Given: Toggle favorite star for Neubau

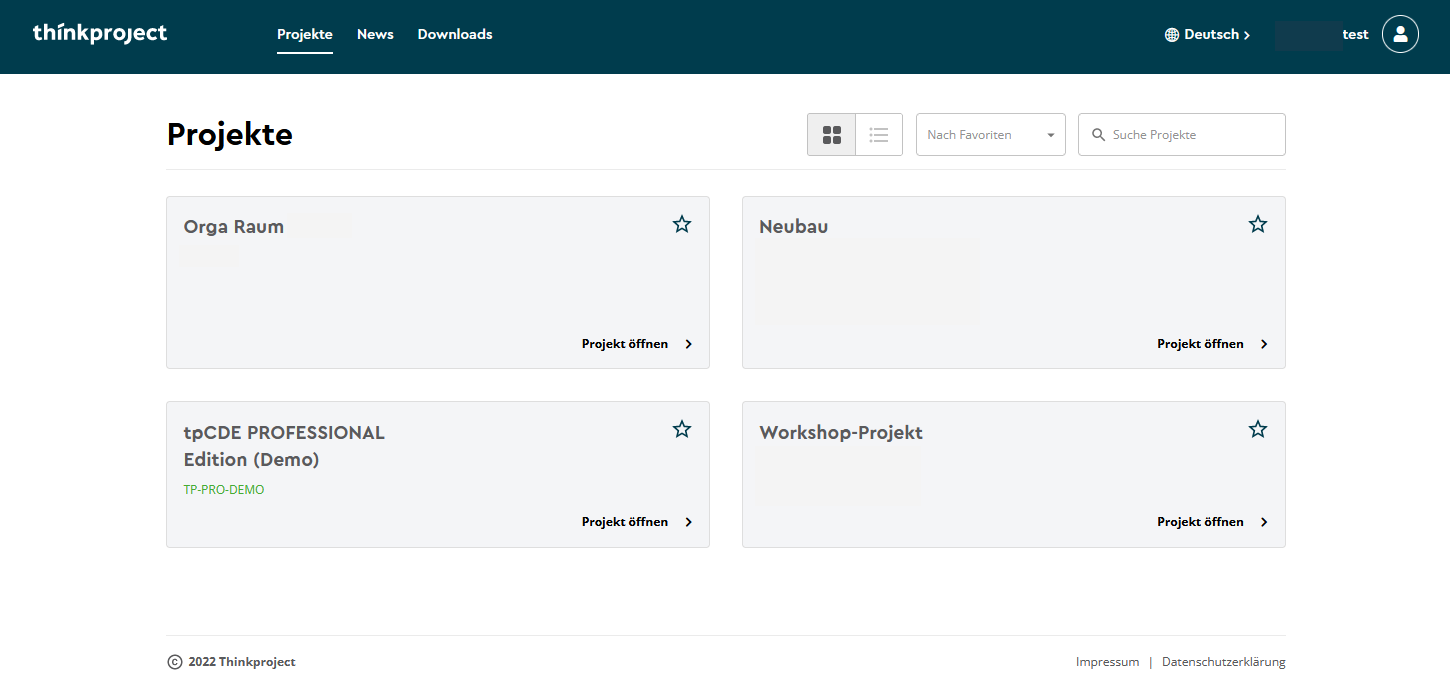Looking at the screenshot, I should pyautogui.click(x=1258, y=224).
